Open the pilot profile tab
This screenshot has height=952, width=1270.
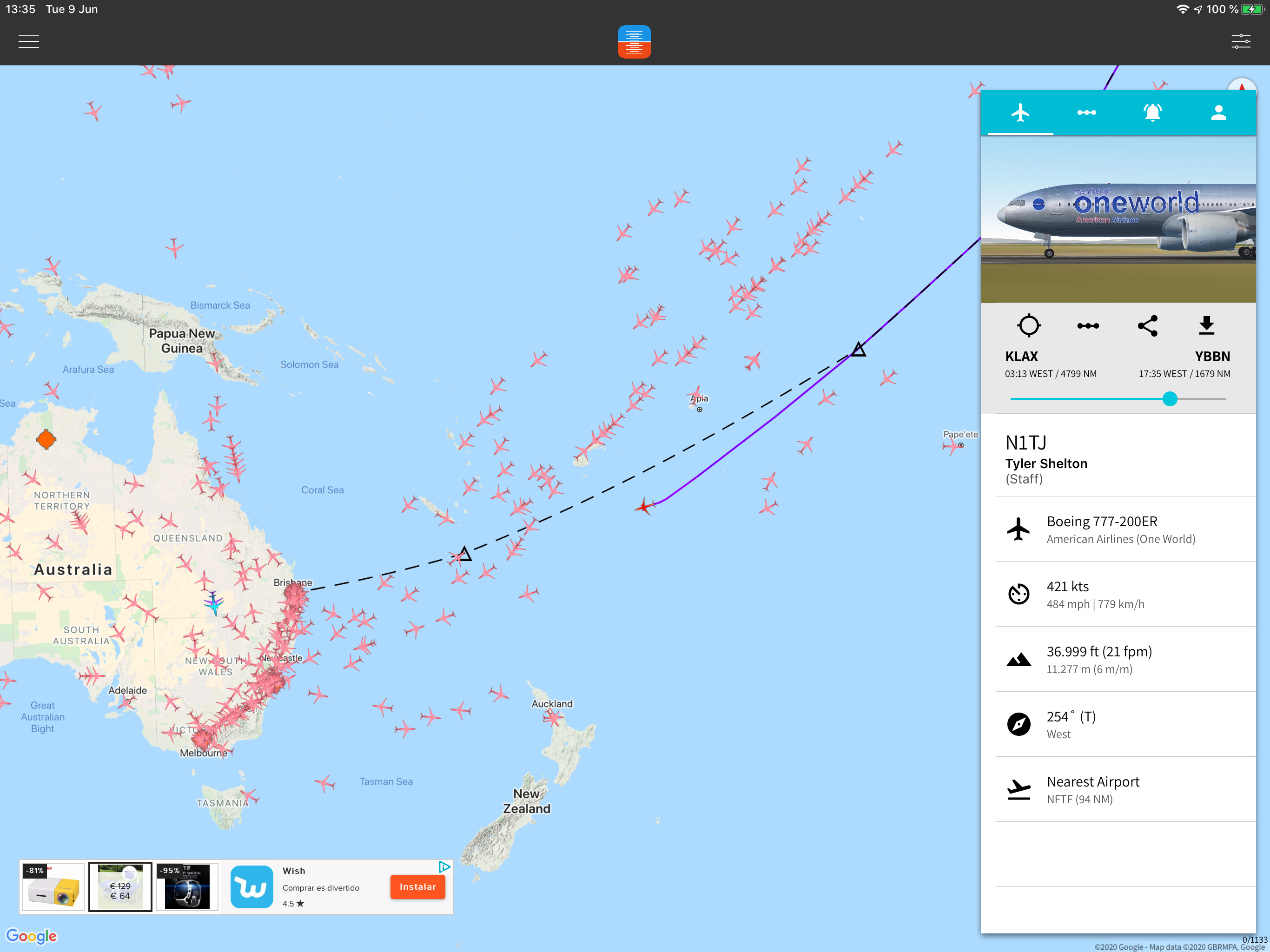[1218, 112]
